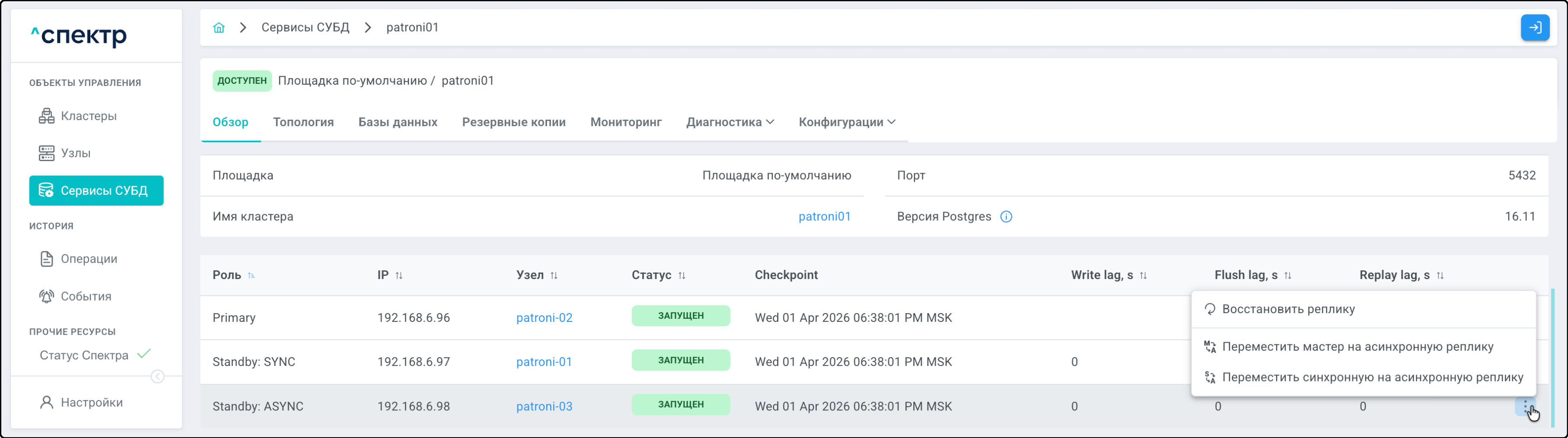Open the patroni-02 node link
1568x438 pixels.
[x=544, y=317]
